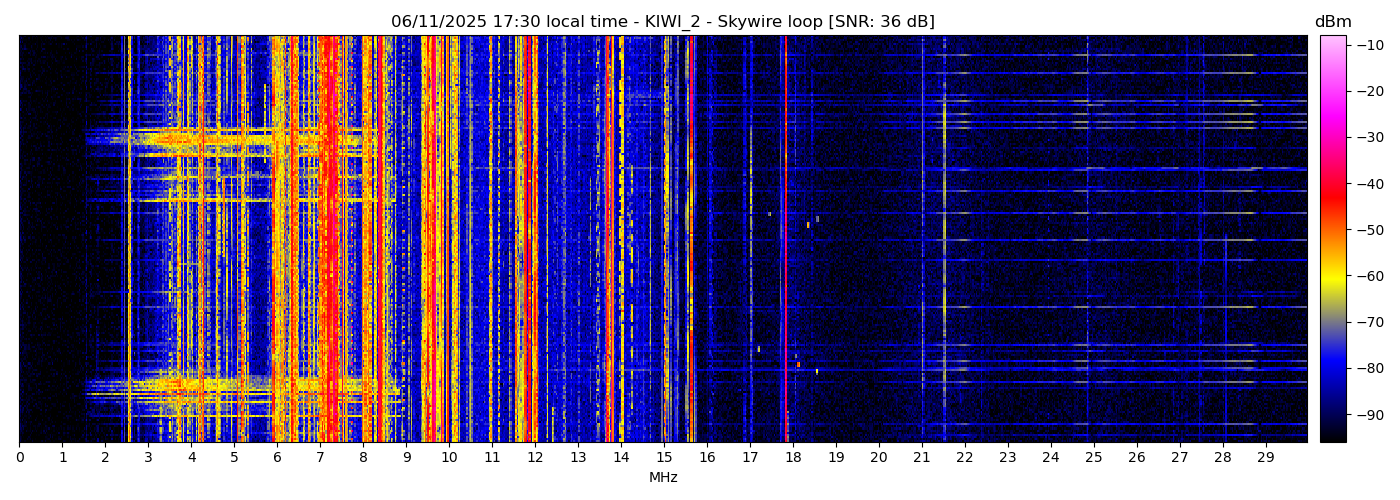Click the MHz x-axis label
1400x500 pixels.
coord(663,478)
